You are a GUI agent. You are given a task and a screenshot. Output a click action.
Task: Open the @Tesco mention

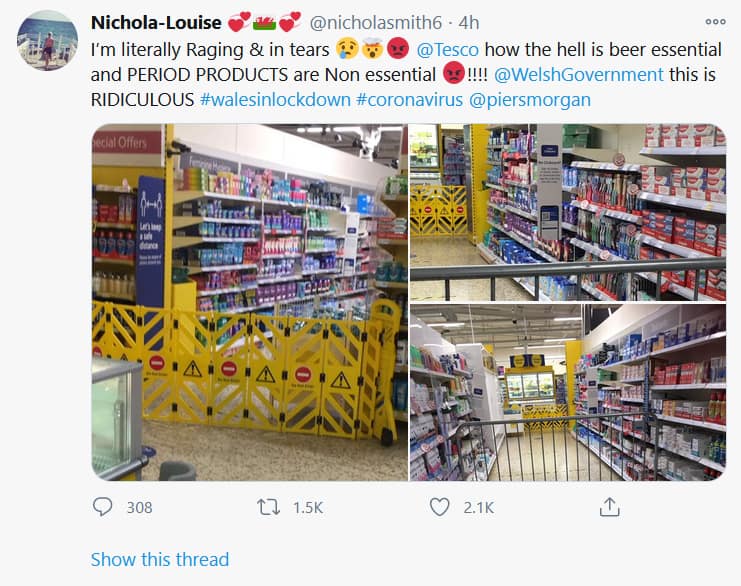point(448,50)
